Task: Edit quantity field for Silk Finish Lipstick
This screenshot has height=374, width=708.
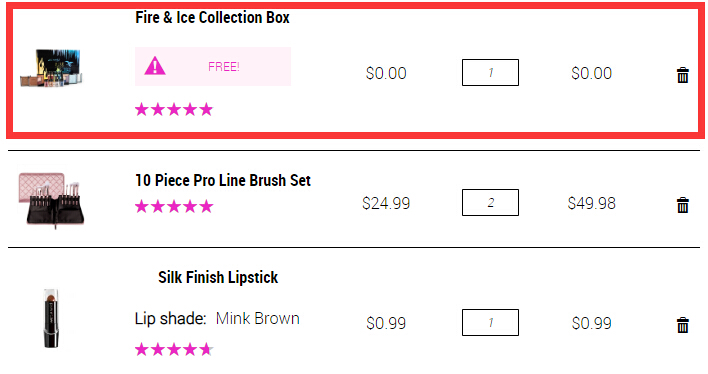Action: pos(490,323)
